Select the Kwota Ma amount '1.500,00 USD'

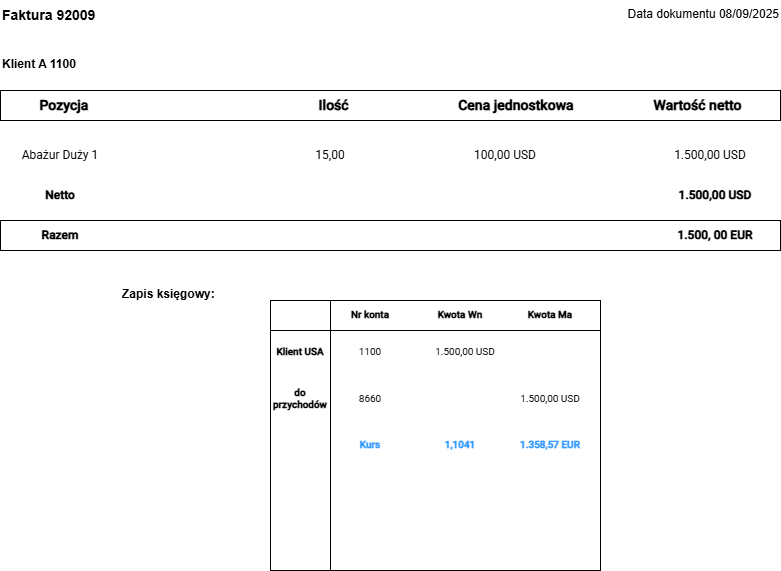[550, 399]
